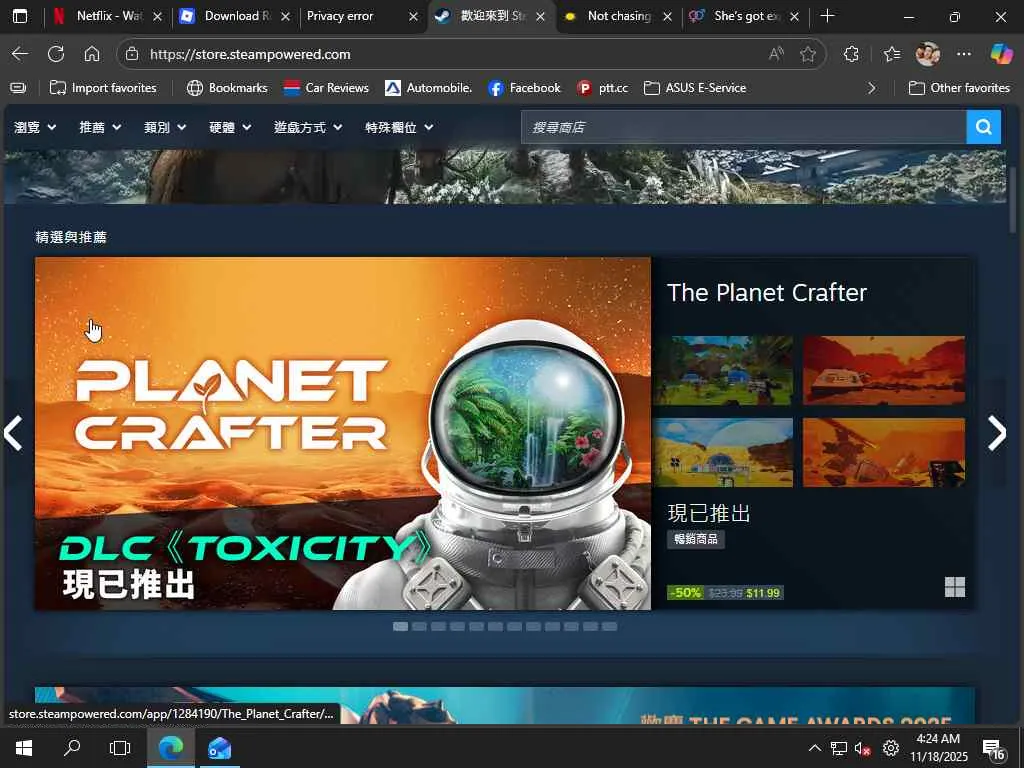Screen dimensions: 1024x768
Task: Open the tab actions menu icon
Action: click(x=20, y=16)
